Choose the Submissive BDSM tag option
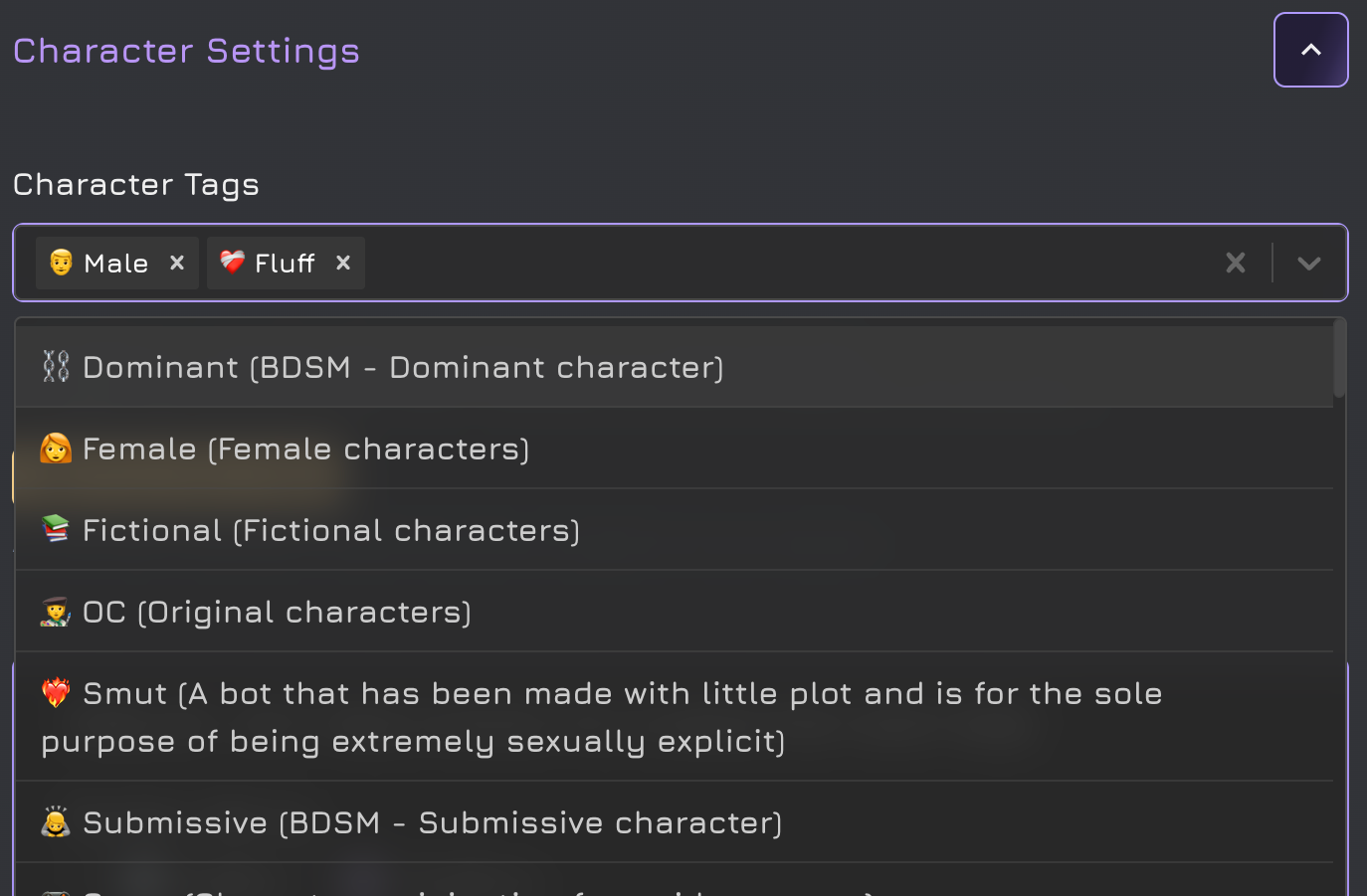This screenshot has height=896, width=1367. pyautogui.click(x=432, y=822)
